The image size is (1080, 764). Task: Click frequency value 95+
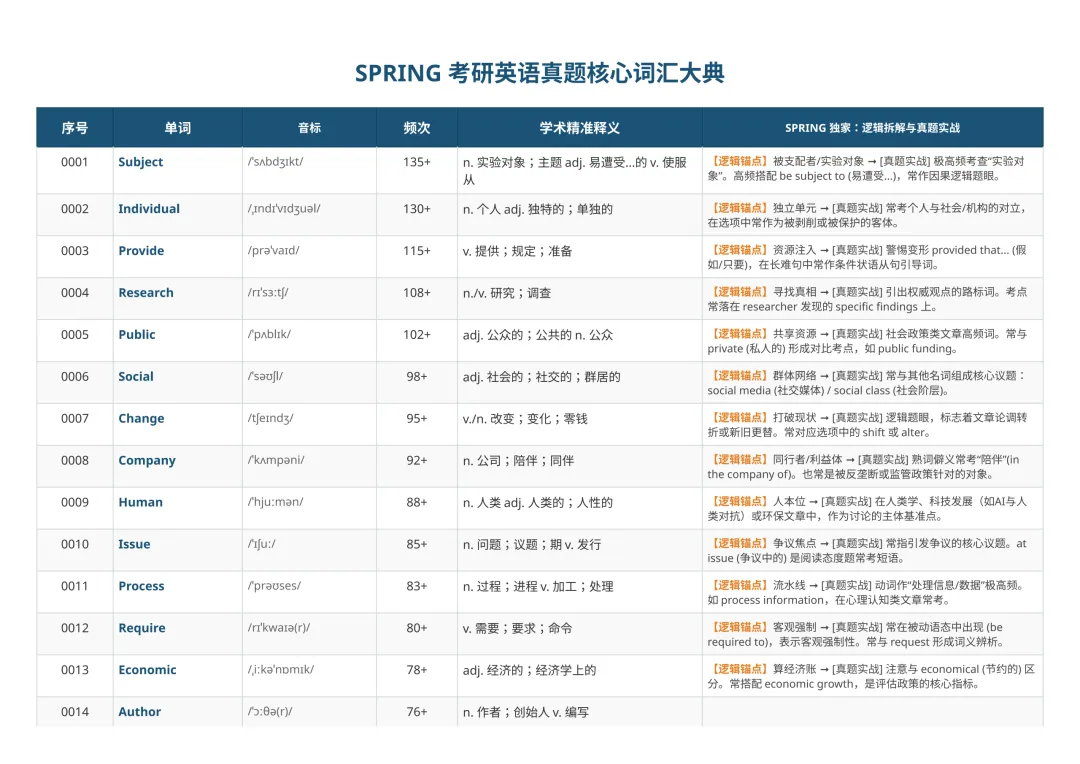[x=417, y=419]
